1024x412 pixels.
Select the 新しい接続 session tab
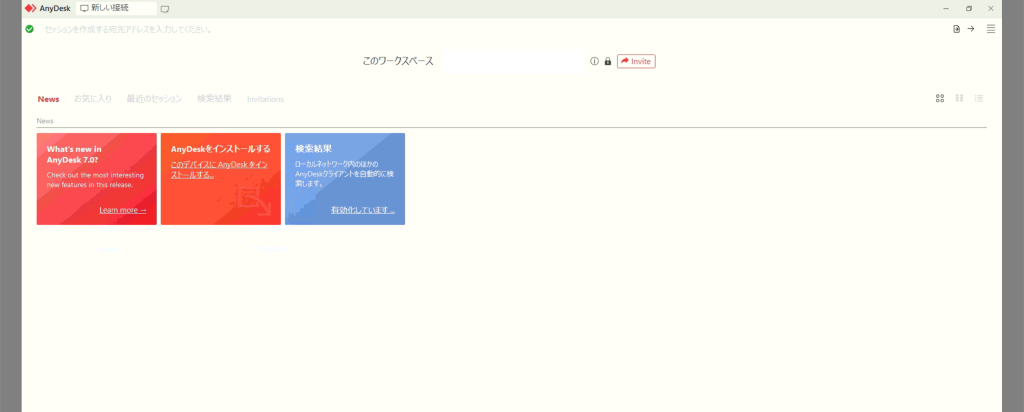click(x=116, y=8)
